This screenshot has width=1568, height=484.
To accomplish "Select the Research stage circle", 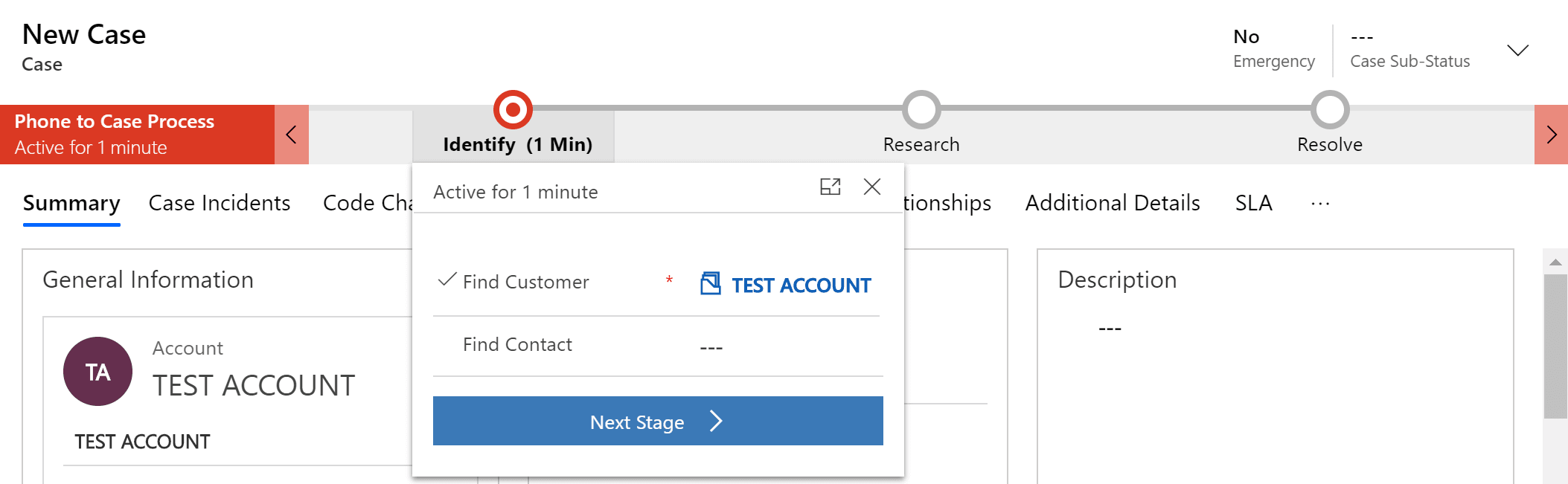I will [x=921, y=110].
